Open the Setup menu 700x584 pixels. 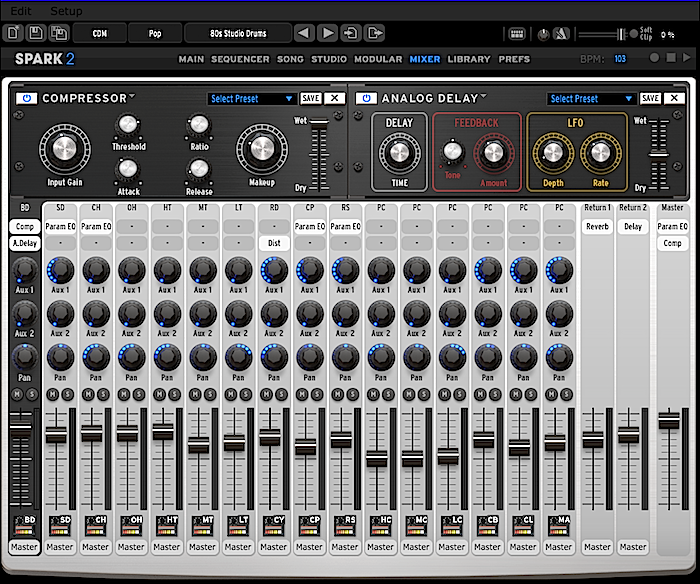point(66,10)
